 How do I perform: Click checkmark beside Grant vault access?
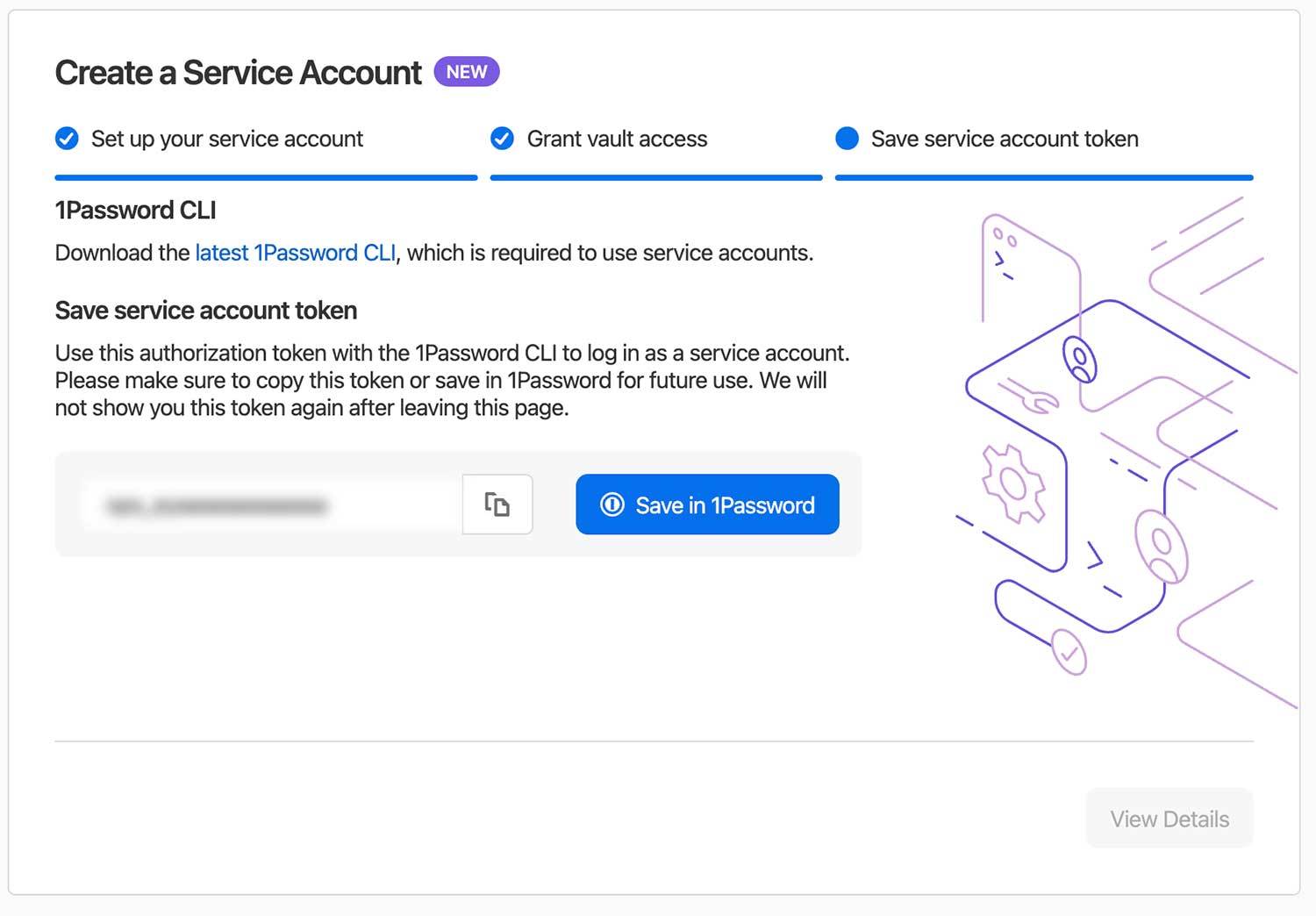click(x=502, y=139)
